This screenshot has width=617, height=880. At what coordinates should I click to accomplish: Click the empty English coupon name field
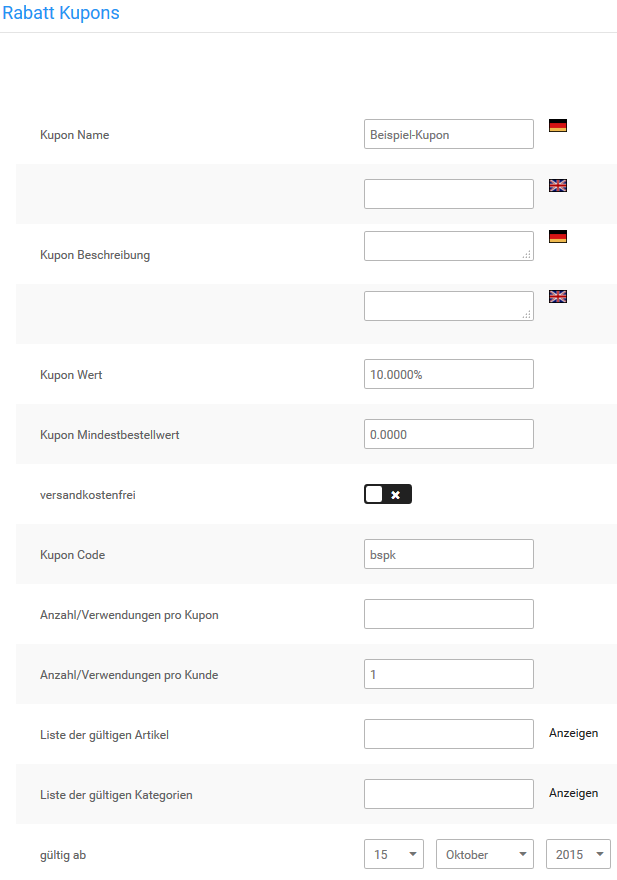(448, 193)
